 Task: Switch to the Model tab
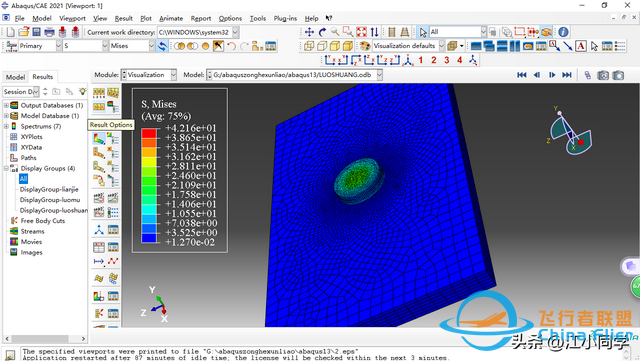point(16,77)
